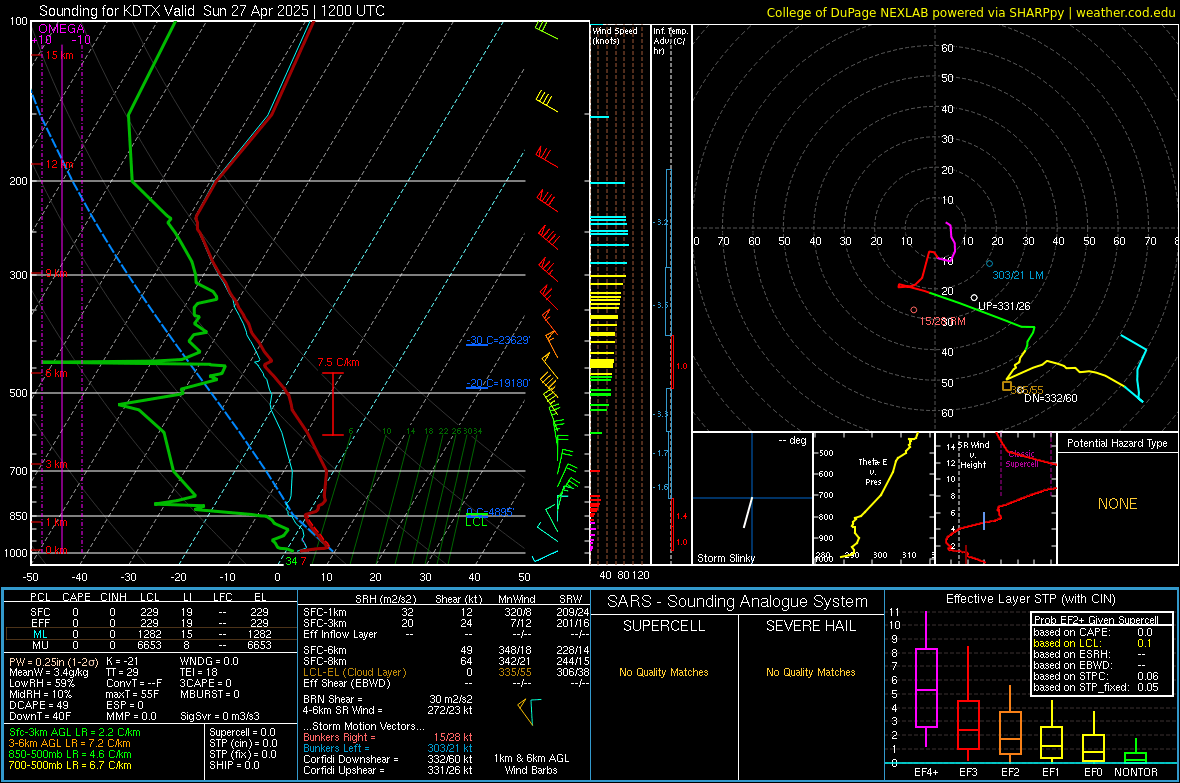The height and width of the screenshot is (783, 1180).
Task: Click 'No Quality Matches' under SEVERE HAIL
Action: click(810, 672)
